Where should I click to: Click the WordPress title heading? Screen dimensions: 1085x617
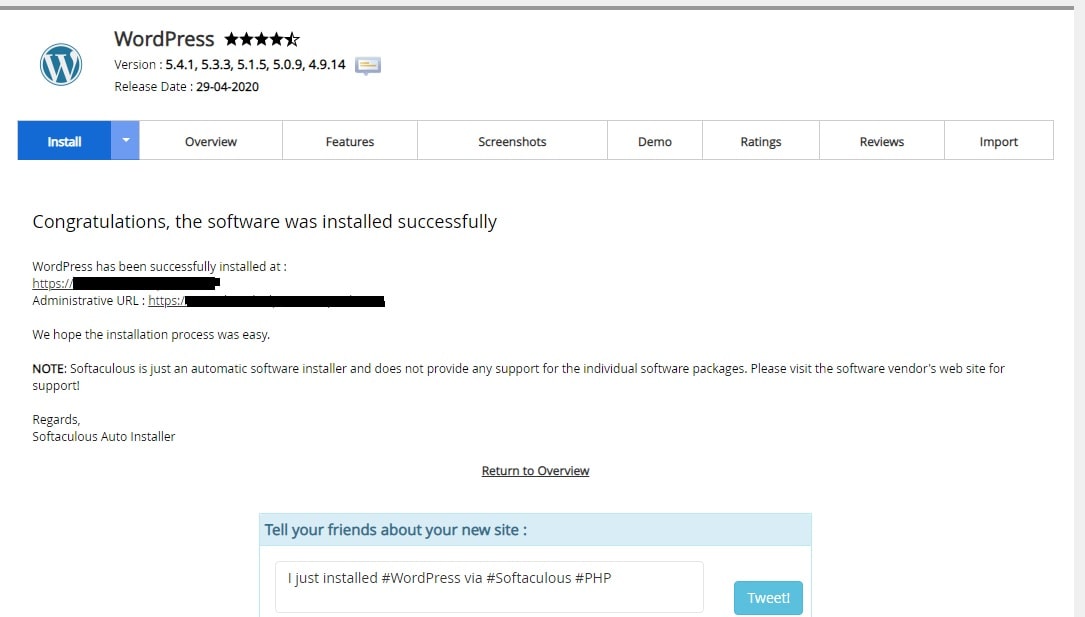click(x=165, y=39)
